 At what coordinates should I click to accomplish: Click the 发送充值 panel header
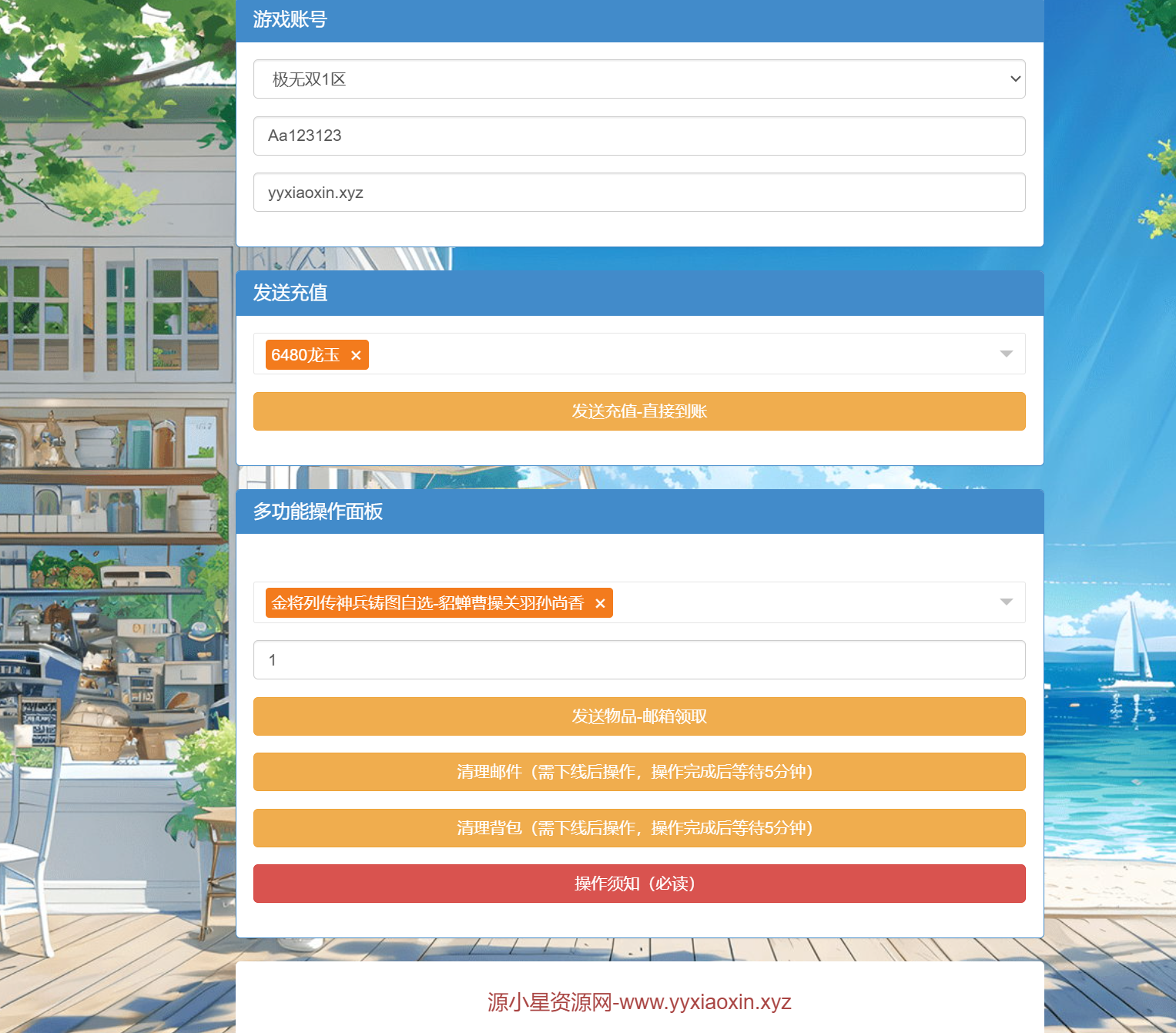[x=290, y=293]
